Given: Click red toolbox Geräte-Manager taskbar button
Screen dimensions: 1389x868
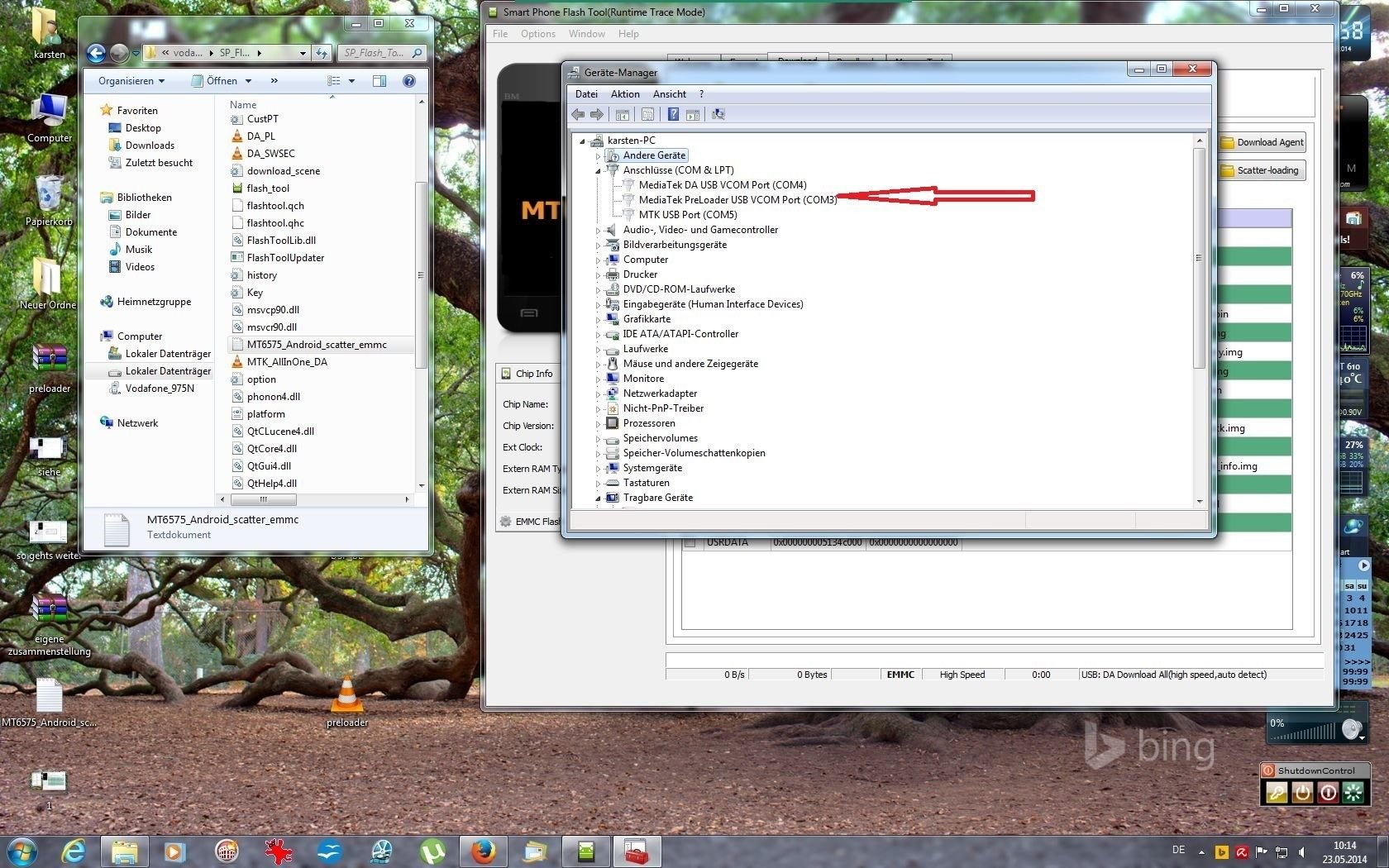Looking at the screenshot, I should [x=637, y=851].
